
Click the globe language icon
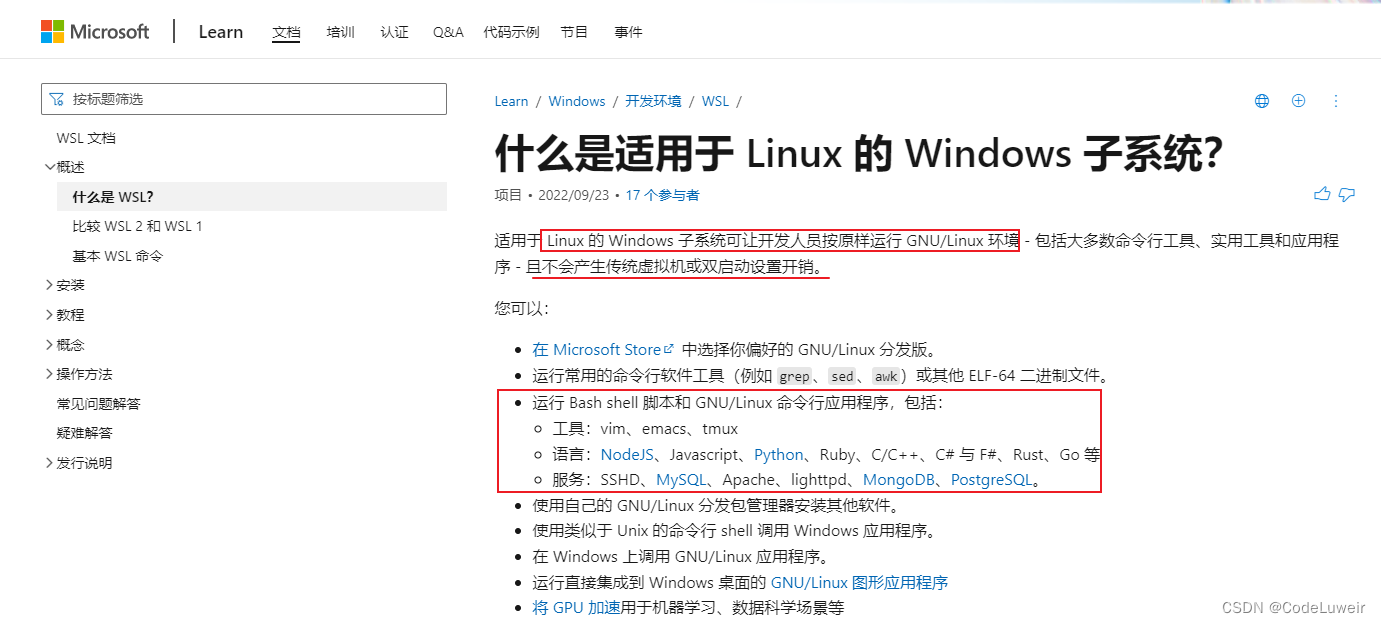(x=1261, y=100)
